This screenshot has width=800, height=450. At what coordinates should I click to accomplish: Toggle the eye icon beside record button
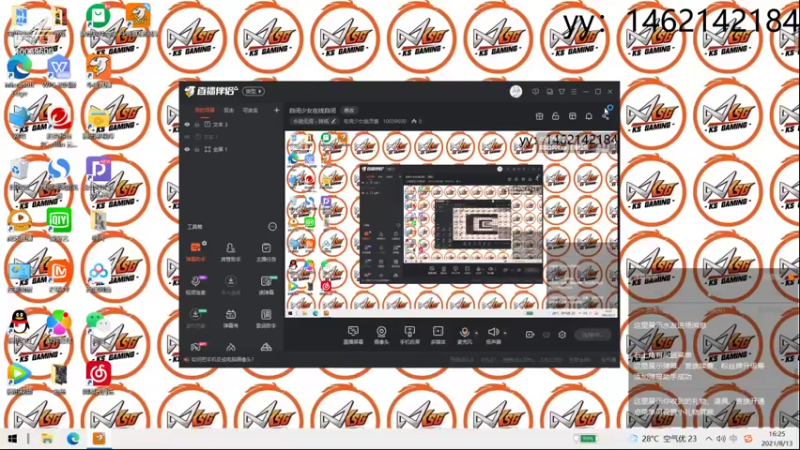coord(546,335)
